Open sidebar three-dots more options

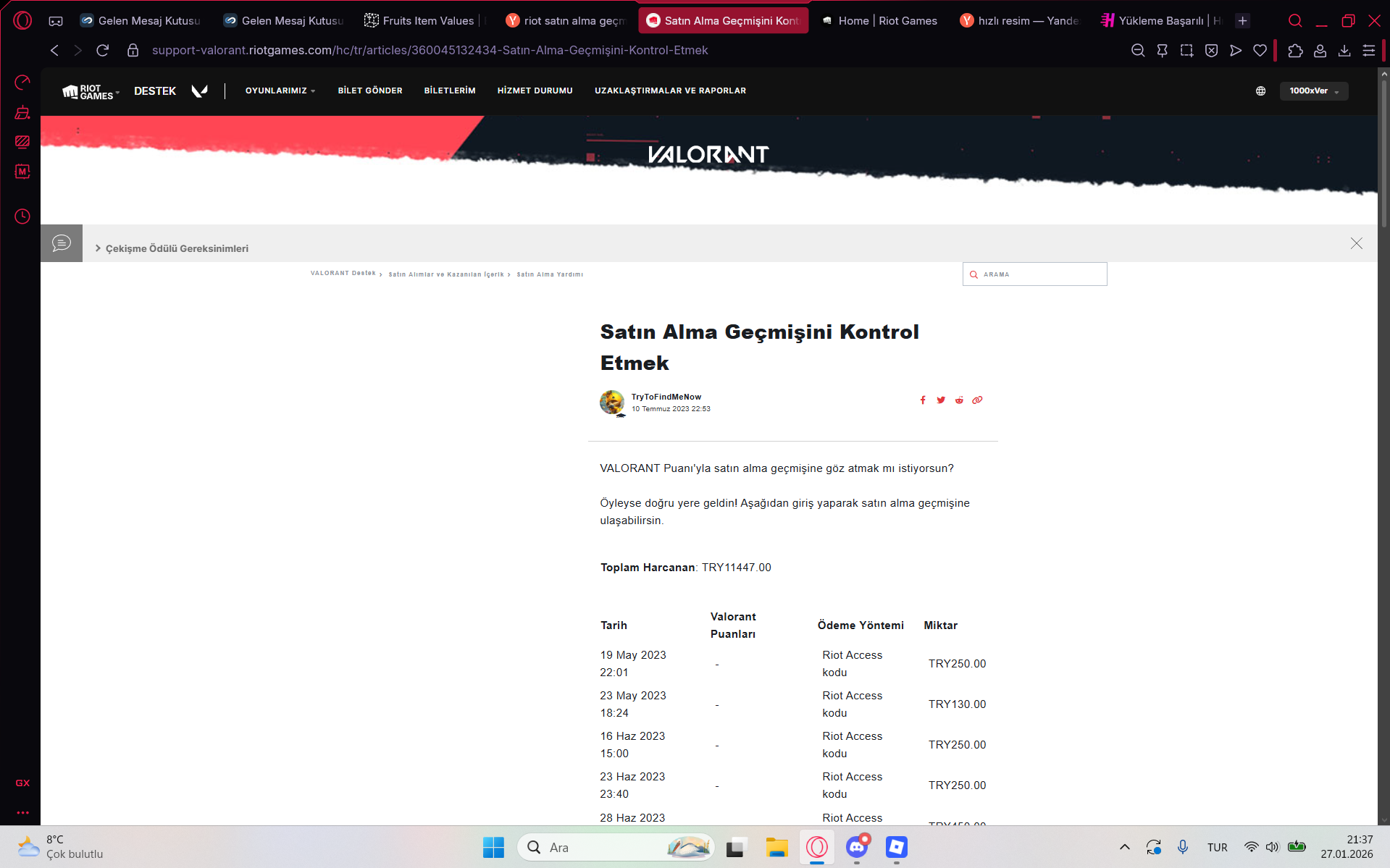[22, 812]
